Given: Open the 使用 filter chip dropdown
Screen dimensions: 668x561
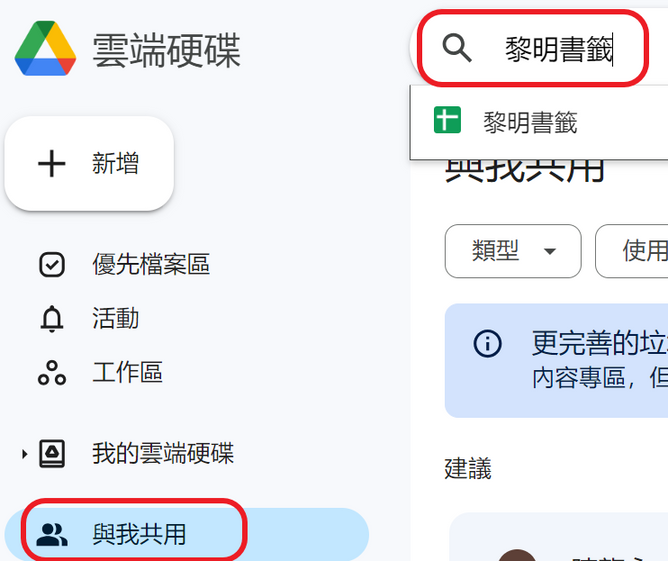Looking at the screenshot, I should click(632, 251).
